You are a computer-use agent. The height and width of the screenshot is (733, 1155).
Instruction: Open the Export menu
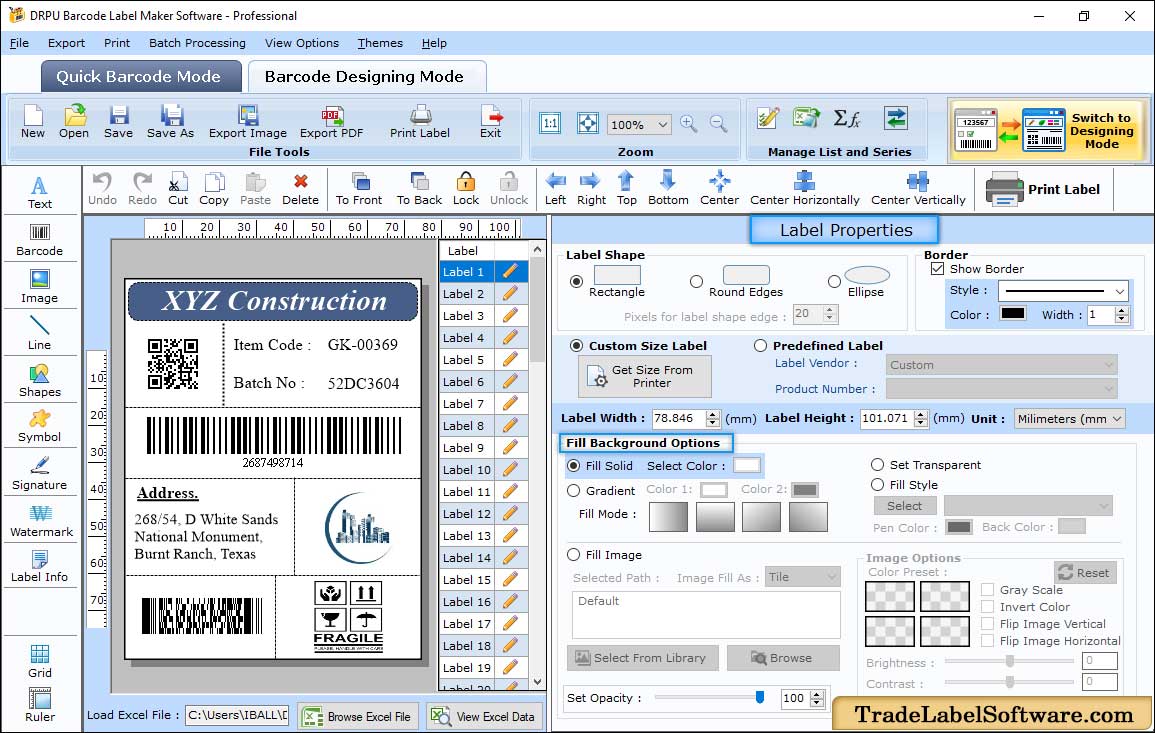click(x=66, y=43)
